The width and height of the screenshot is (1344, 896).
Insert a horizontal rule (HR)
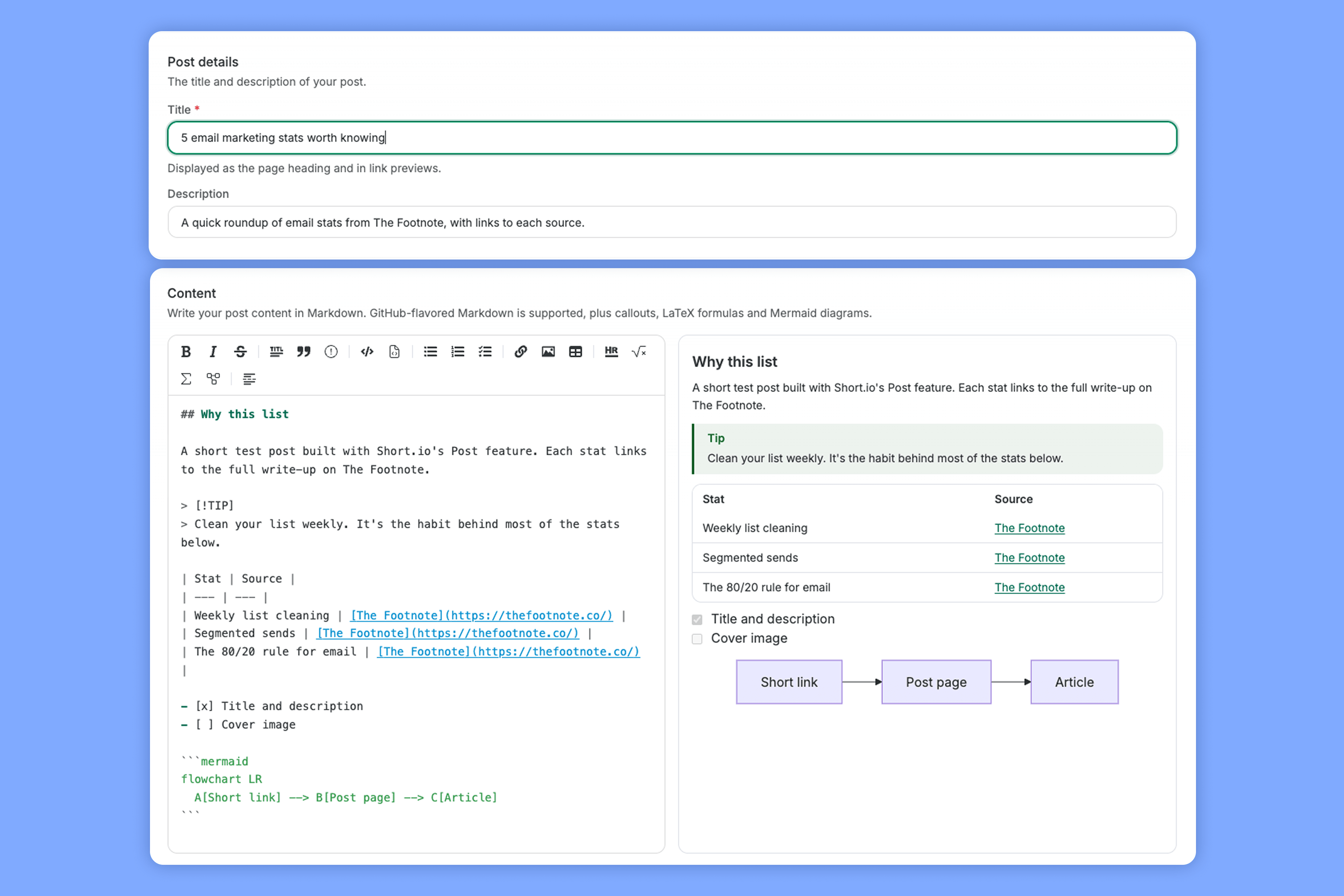pos(611,351)
